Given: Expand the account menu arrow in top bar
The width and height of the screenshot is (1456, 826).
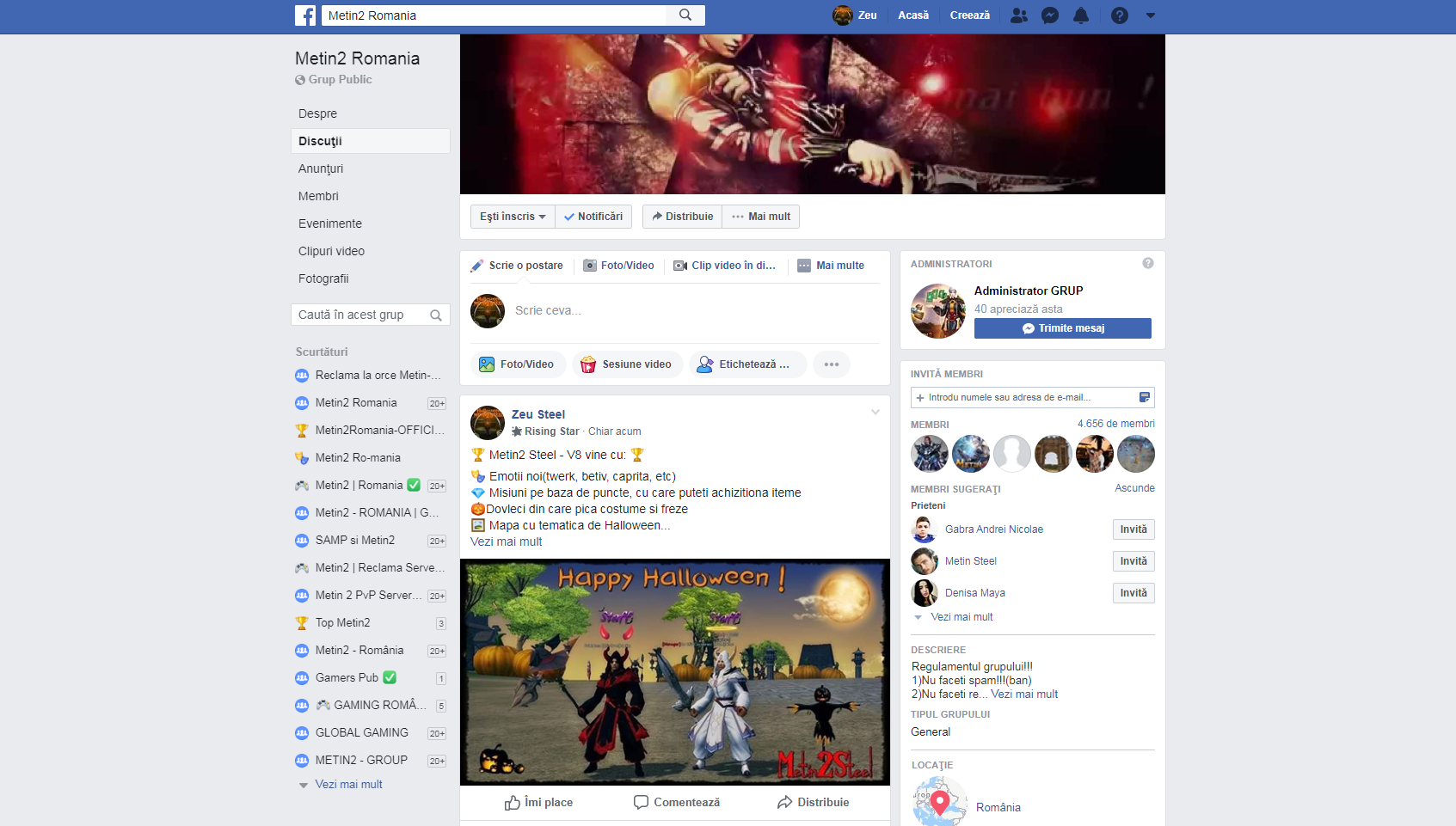Looking at the screenshot, I should click(x=1151, y=15).
